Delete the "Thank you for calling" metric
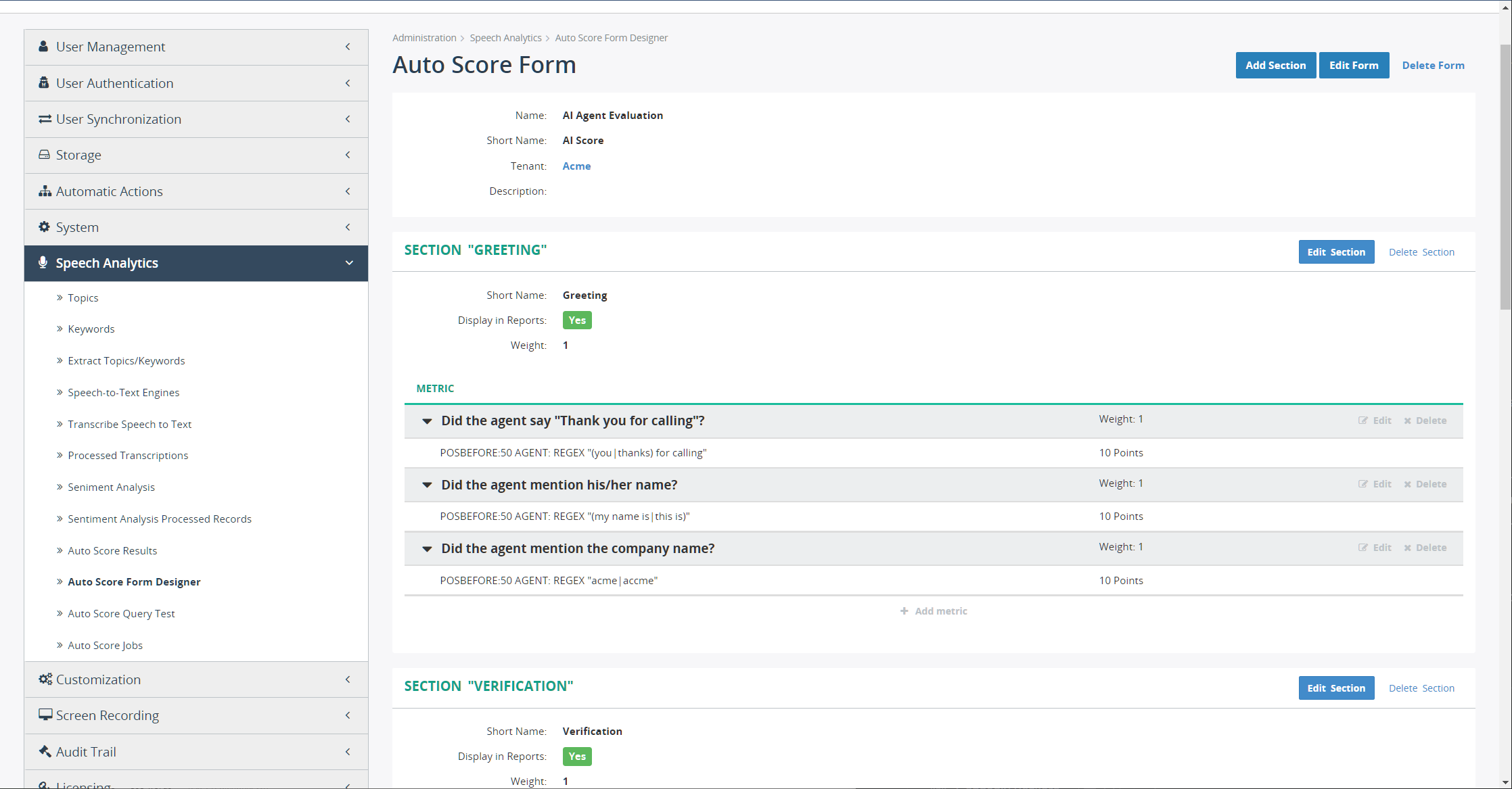The height and width of the screenshot is (789, 1512). pyautogui.click(x=1425, y=421)
